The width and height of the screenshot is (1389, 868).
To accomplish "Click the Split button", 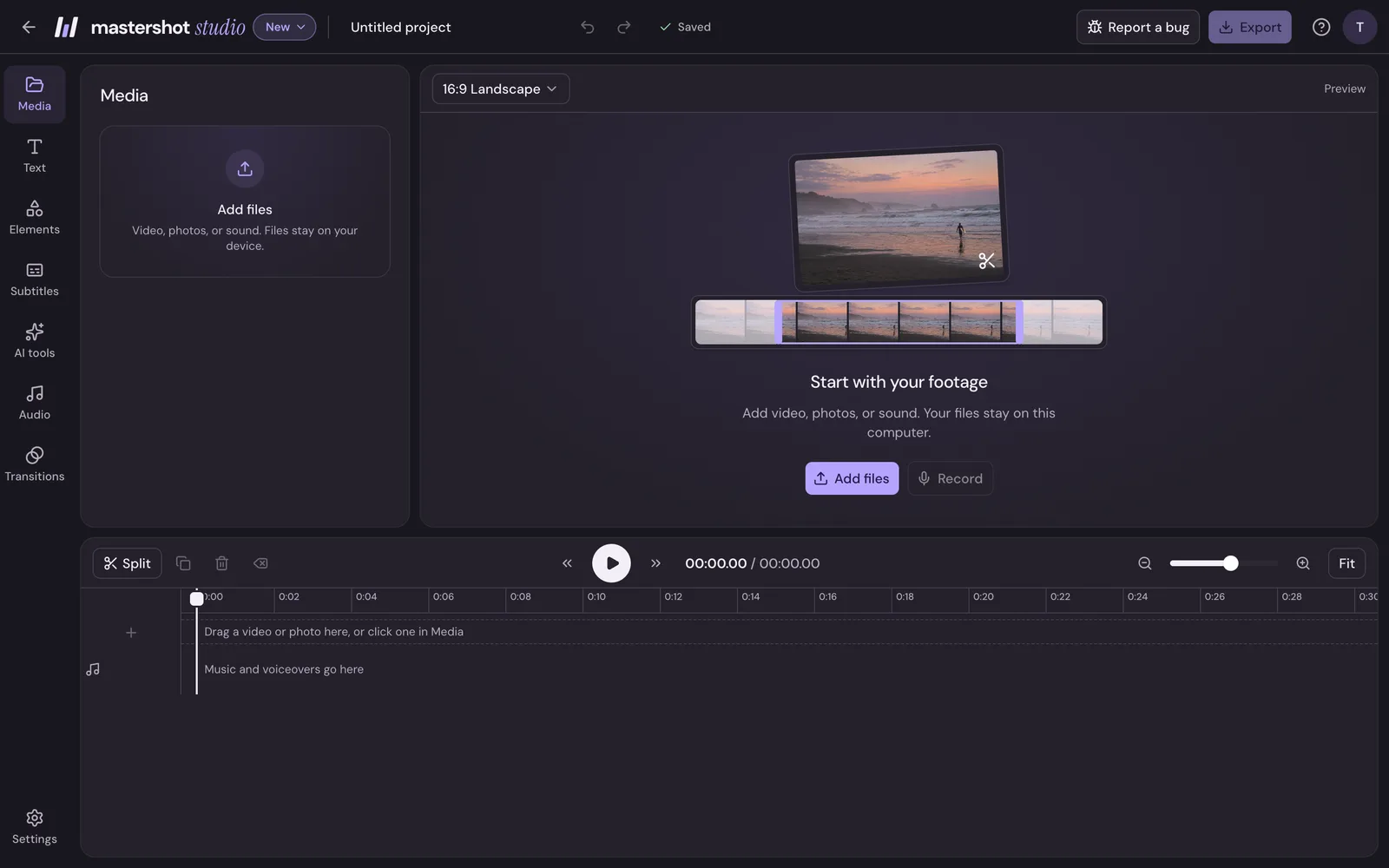I will pyautogui.click(x=127, y=563).
